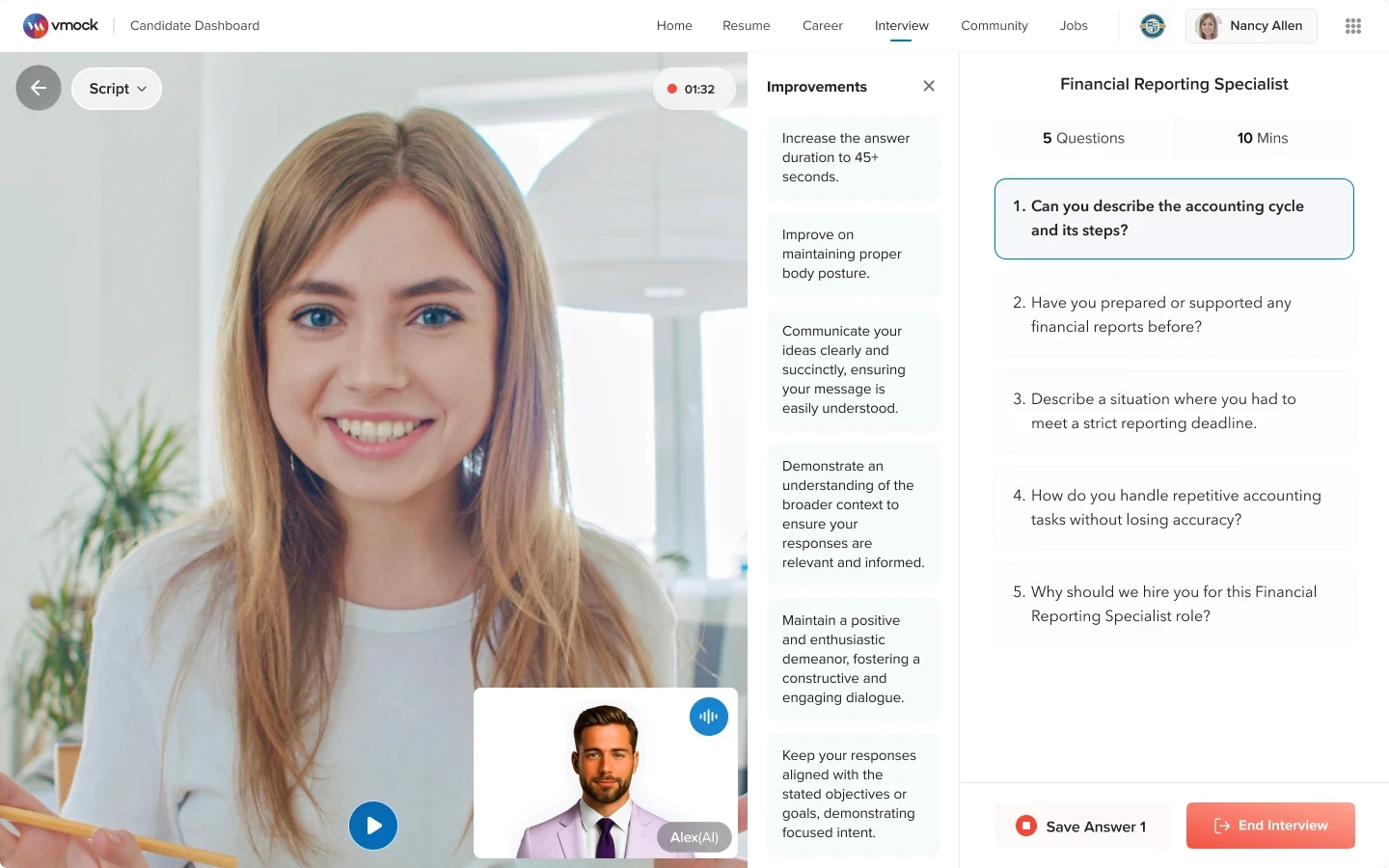Screen dimensions: 1389x868
Task: Open the Script dropdown
Action: tap(117, 89)
